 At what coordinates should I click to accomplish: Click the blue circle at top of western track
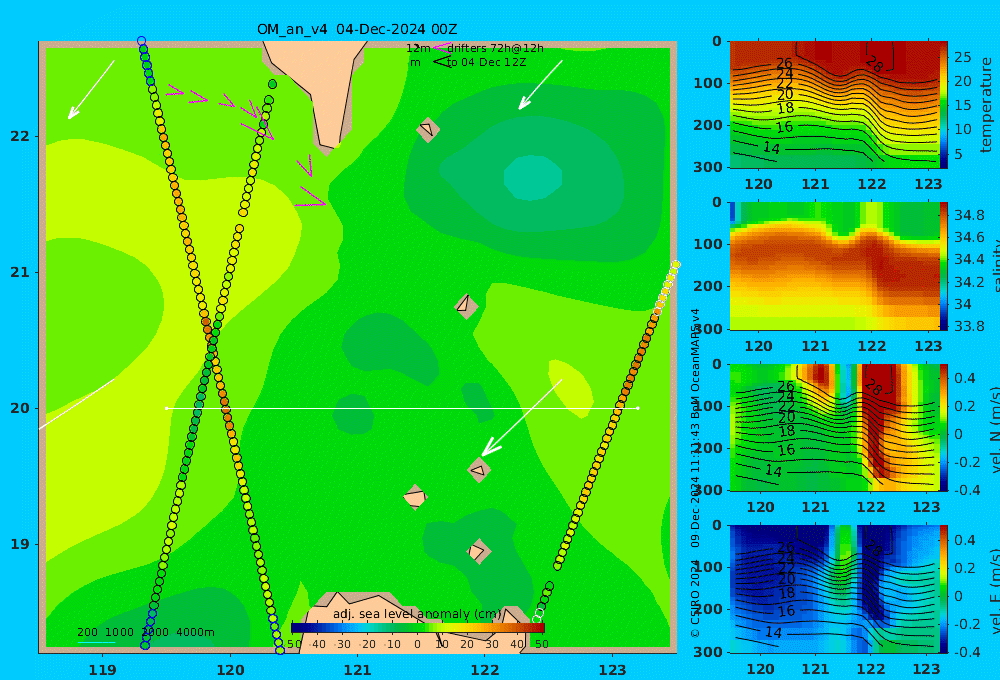(142, 41)
